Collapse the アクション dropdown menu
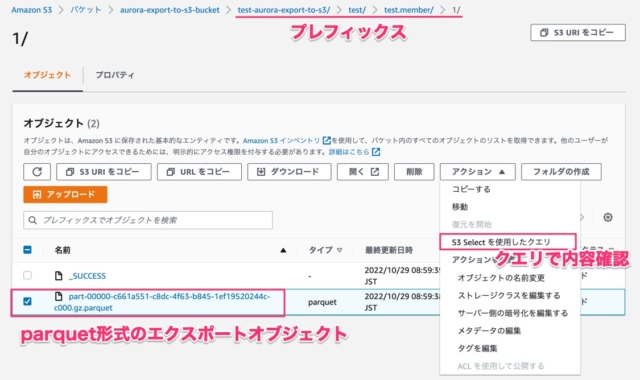The width and height of the screenshot is (640, 380). [x=478, y=172]
